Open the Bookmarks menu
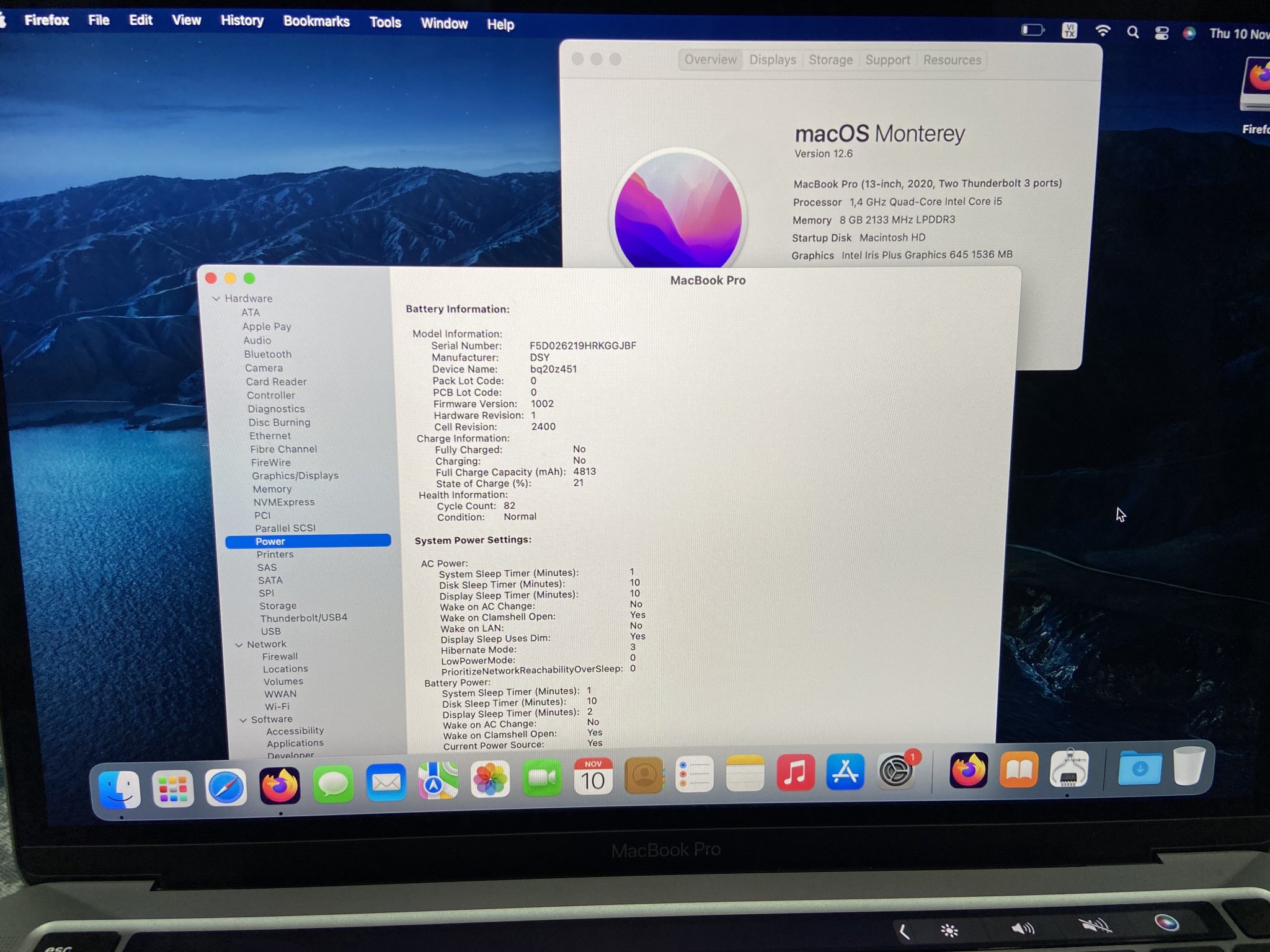This screenshot has height=952, width=1270. [316, 22]
